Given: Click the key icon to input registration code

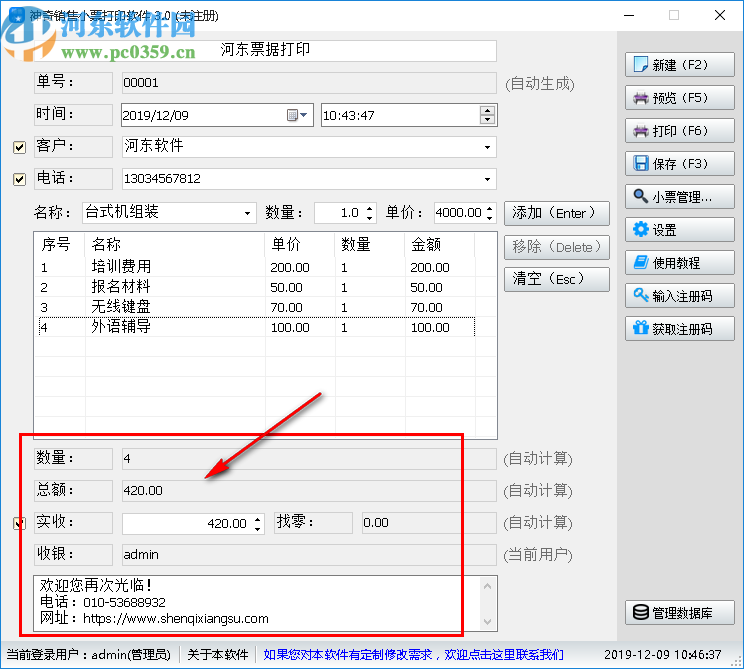Looking at the screenshot, I should point(641,295).
